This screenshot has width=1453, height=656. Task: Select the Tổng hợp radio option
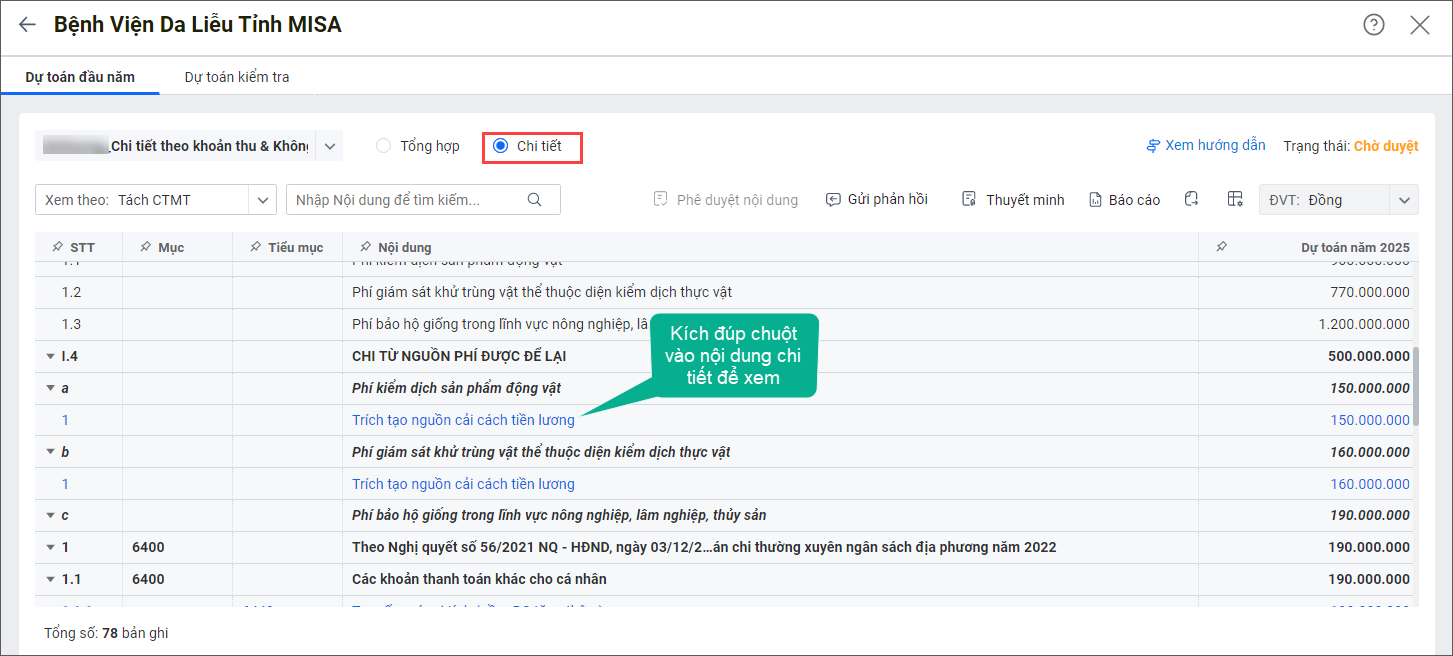pos(384,146)
